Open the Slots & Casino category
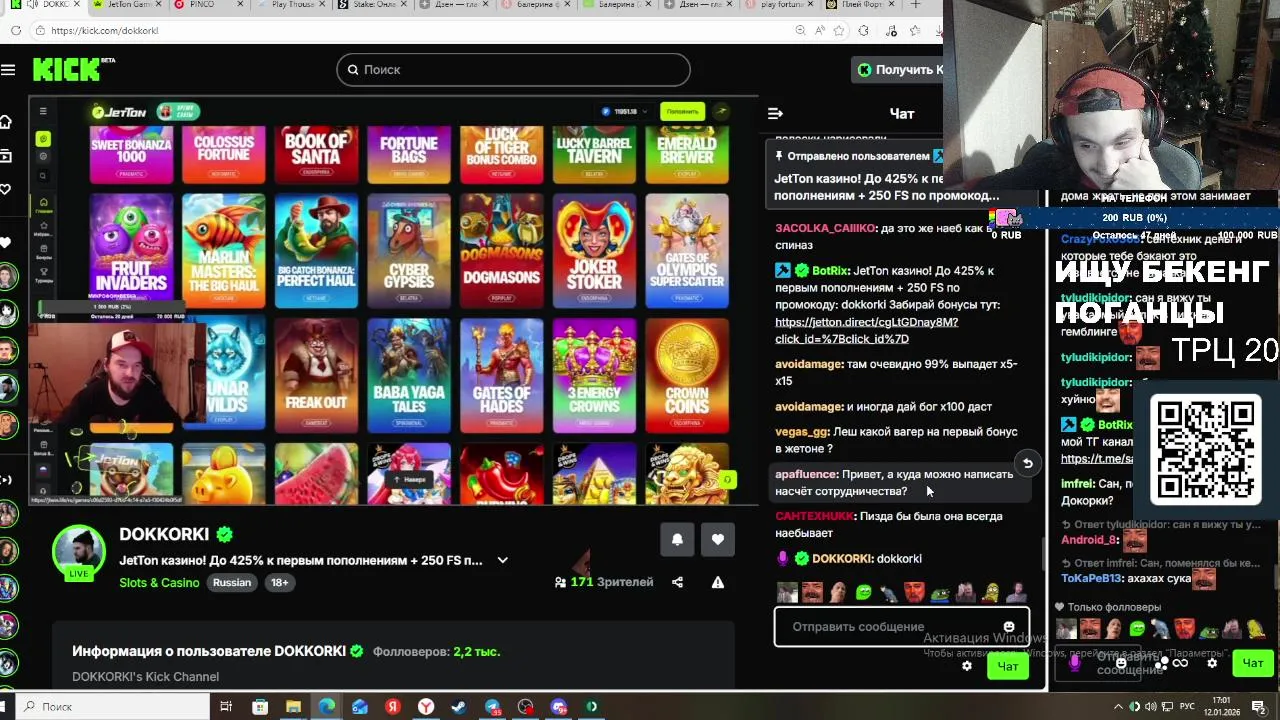Image resolution: width=1280 pixels, height=720 pixels. point(159,582)
